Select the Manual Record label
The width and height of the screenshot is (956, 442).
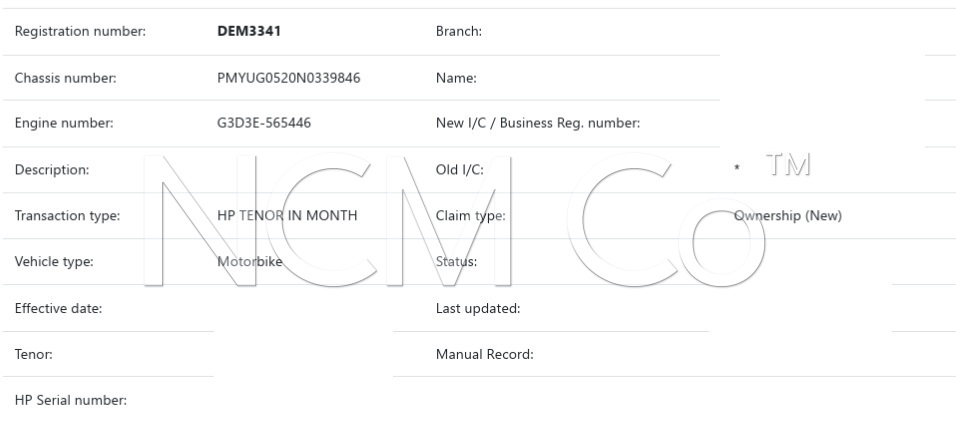484,354
